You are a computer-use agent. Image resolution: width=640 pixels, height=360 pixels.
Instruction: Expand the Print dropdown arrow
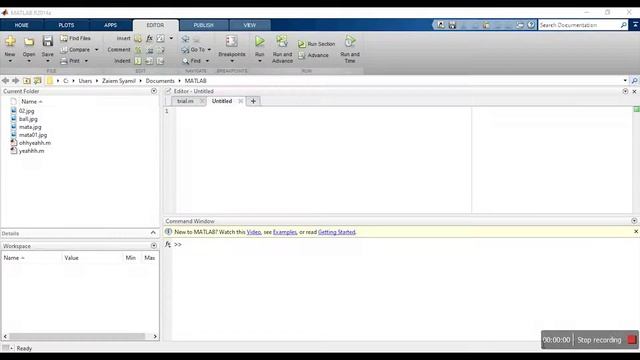point(86,61)
